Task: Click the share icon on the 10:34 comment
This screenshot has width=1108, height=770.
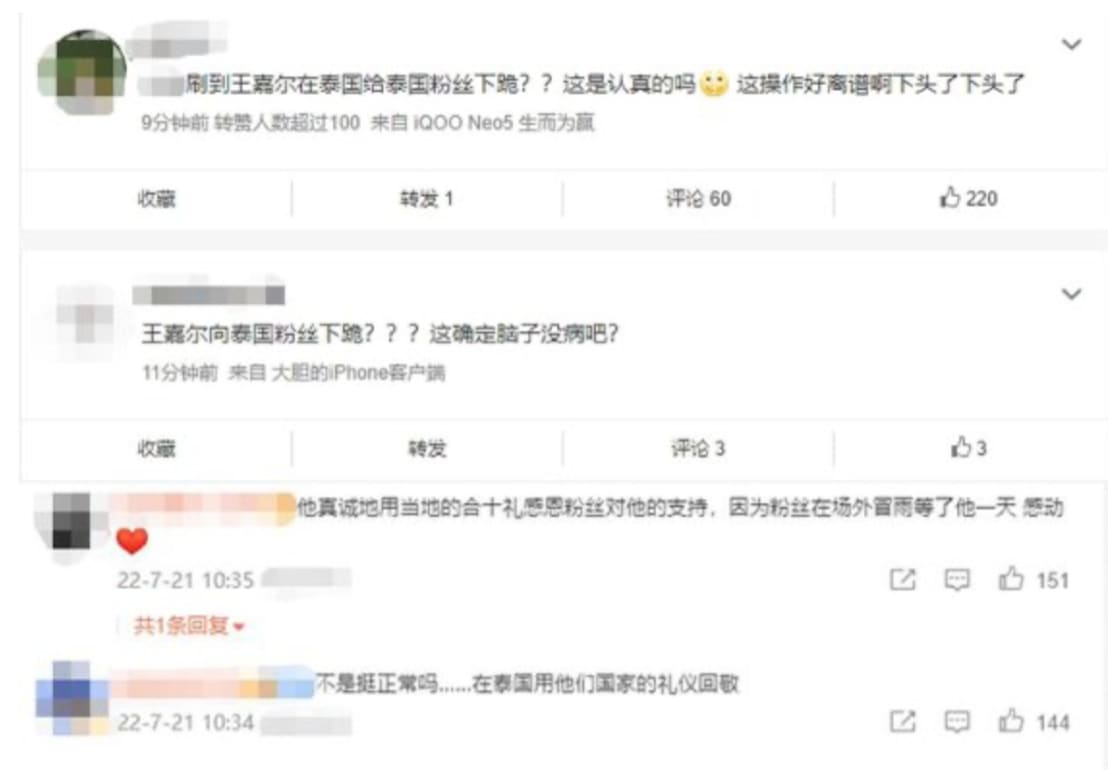Action: [902, 722]
